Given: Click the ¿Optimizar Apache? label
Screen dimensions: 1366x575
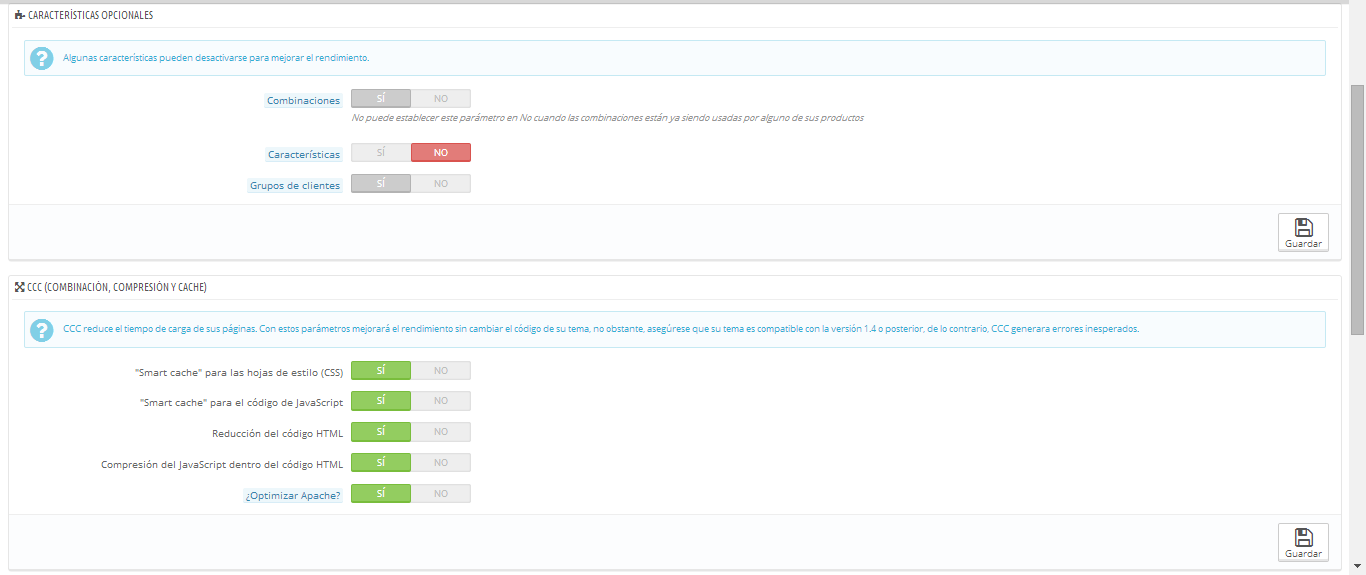Looking at the screenshot, I should pos(293,495).
